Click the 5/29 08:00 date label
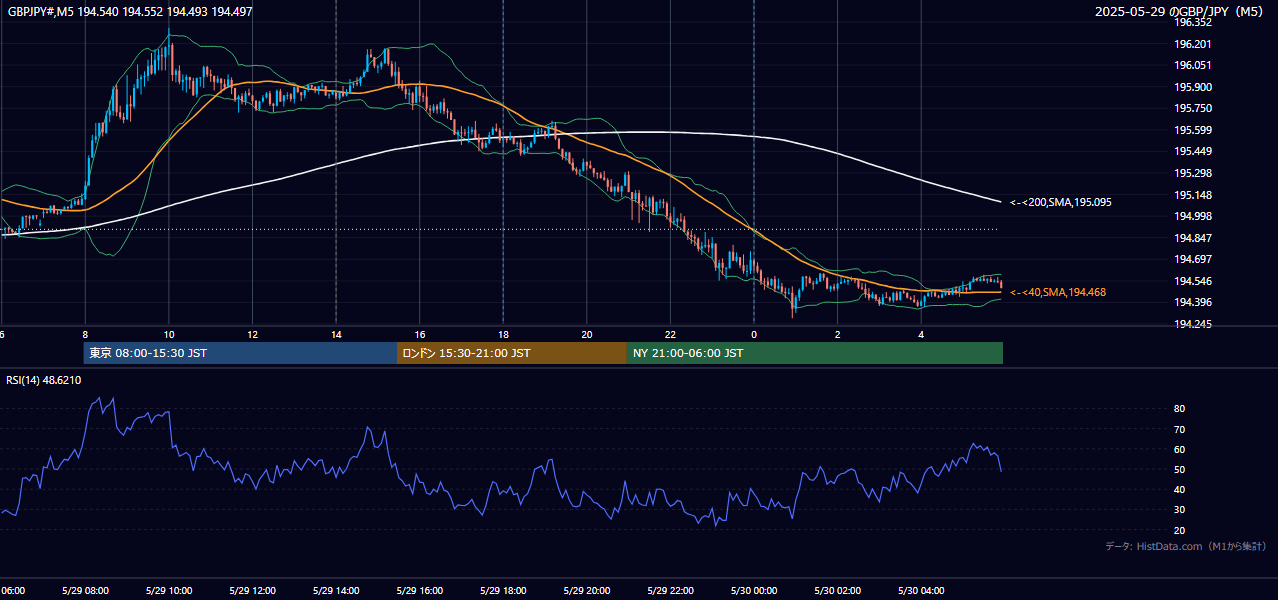 (85, 590)
